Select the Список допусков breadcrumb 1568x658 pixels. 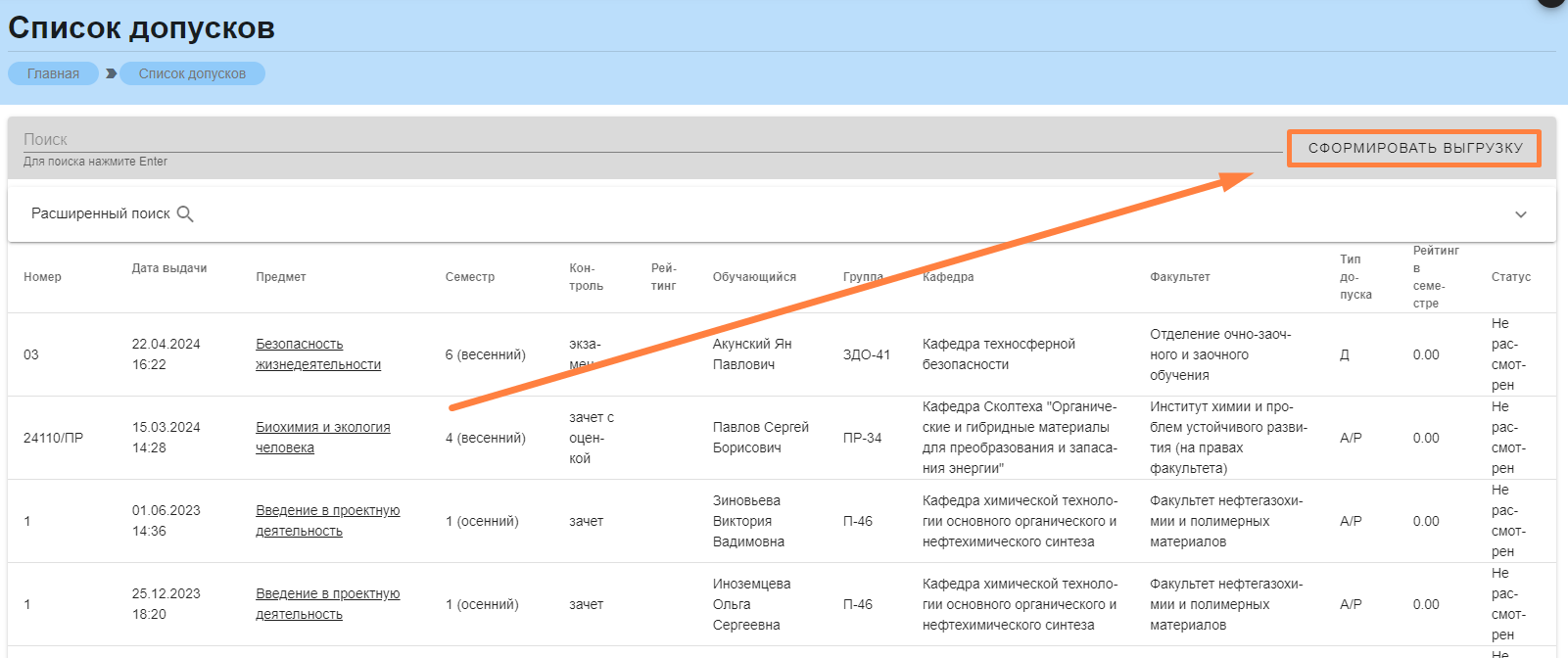tap(192, 73)
